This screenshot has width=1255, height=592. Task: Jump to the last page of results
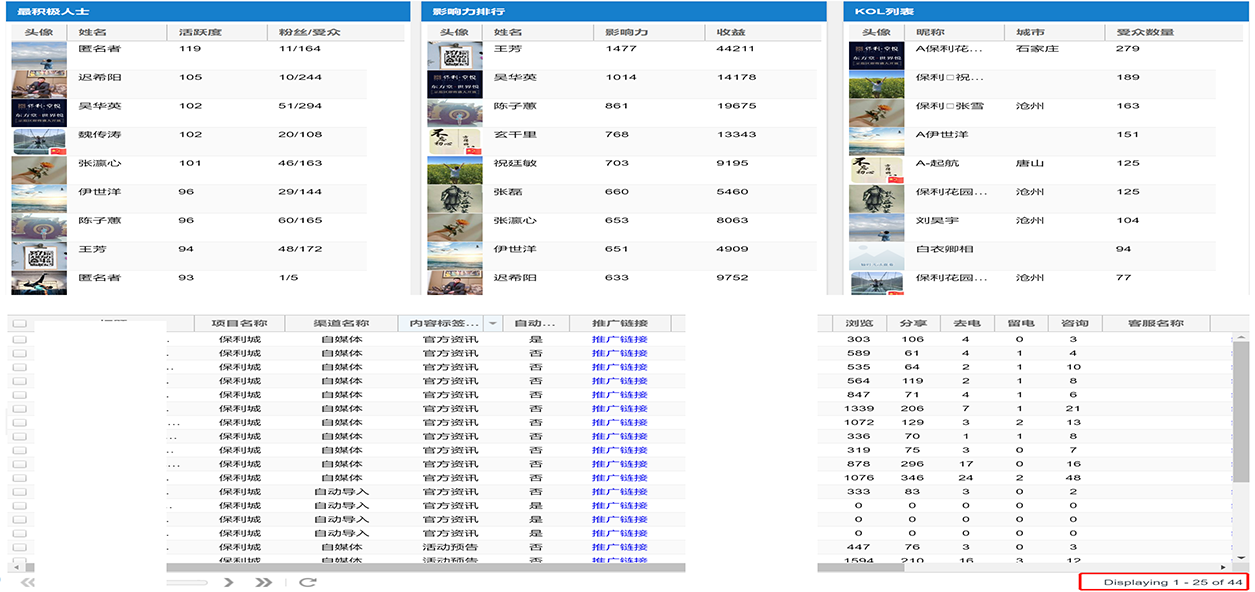[263, 582]
